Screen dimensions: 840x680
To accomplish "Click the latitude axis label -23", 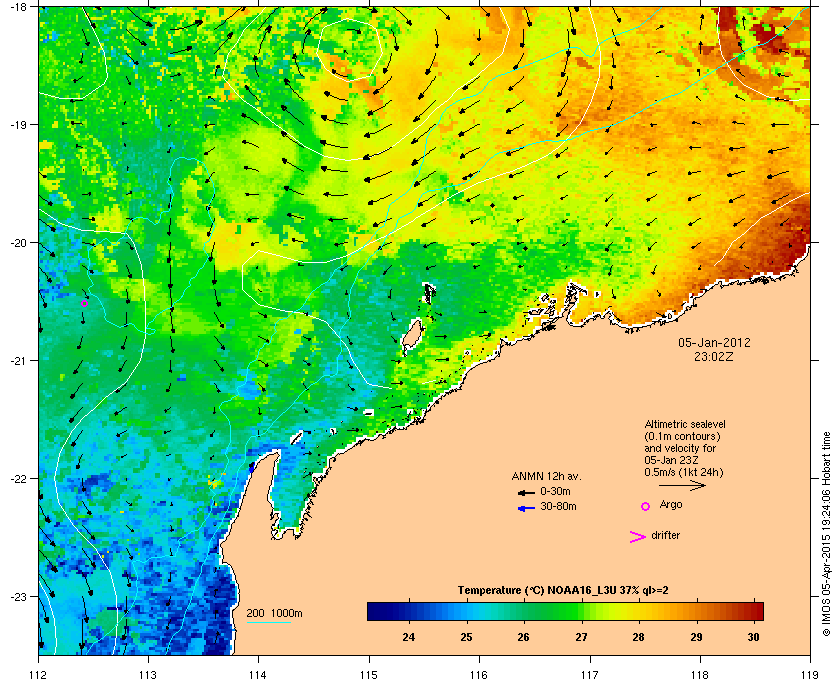I will [18, 596].
